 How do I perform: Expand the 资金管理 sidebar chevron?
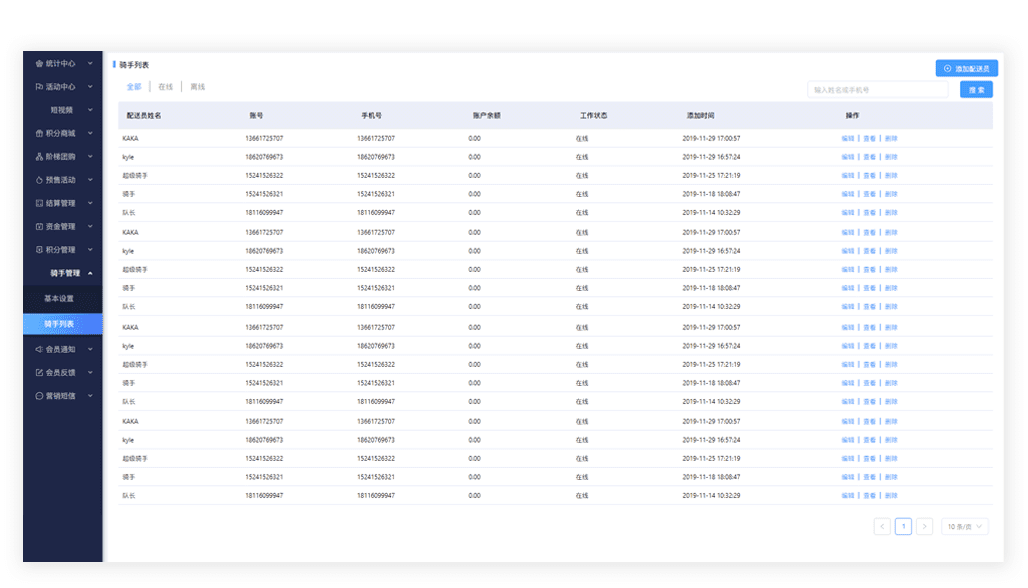coord(90,227)
